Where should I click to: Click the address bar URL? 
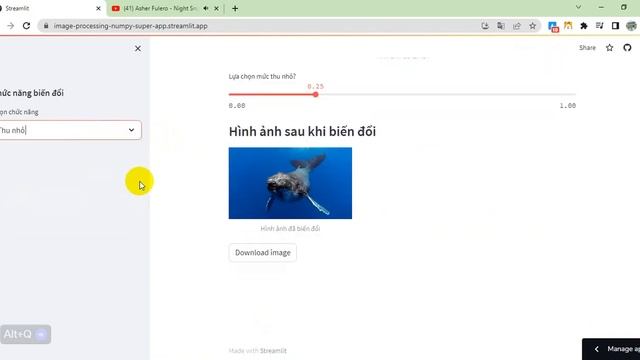pos(131,26)
